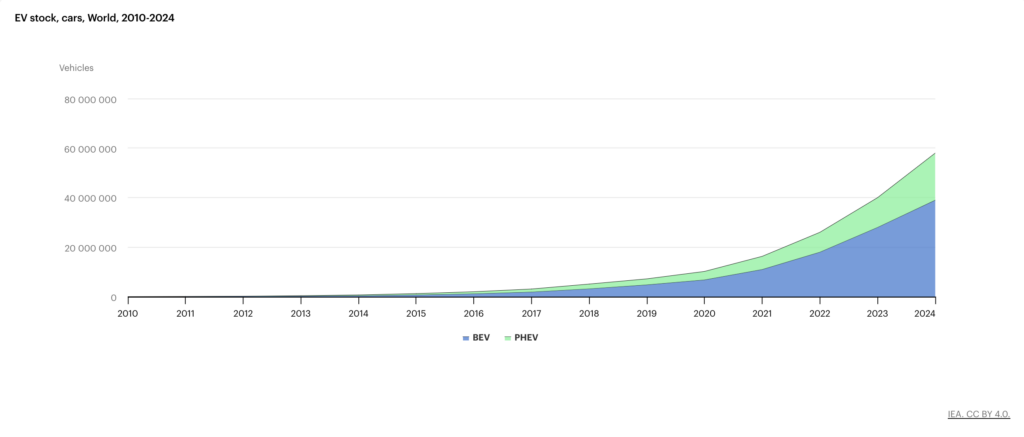Image resolution: width=1024 pixels, height=437 pixels.
Task: Click the 2011 x-axis label
Action: click(185, 314)
